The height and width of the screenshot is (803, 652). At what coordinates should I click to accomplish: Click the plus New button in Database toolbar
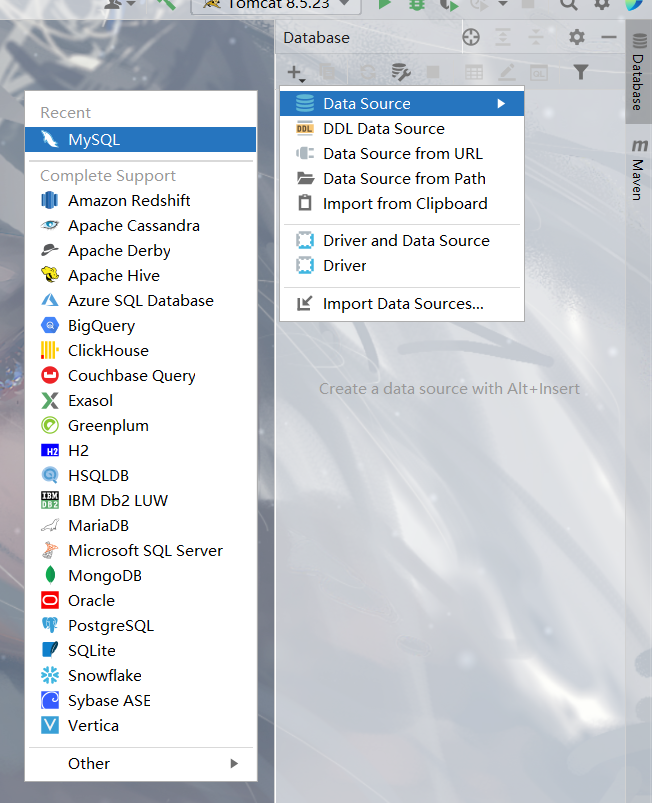coord(296,73)
